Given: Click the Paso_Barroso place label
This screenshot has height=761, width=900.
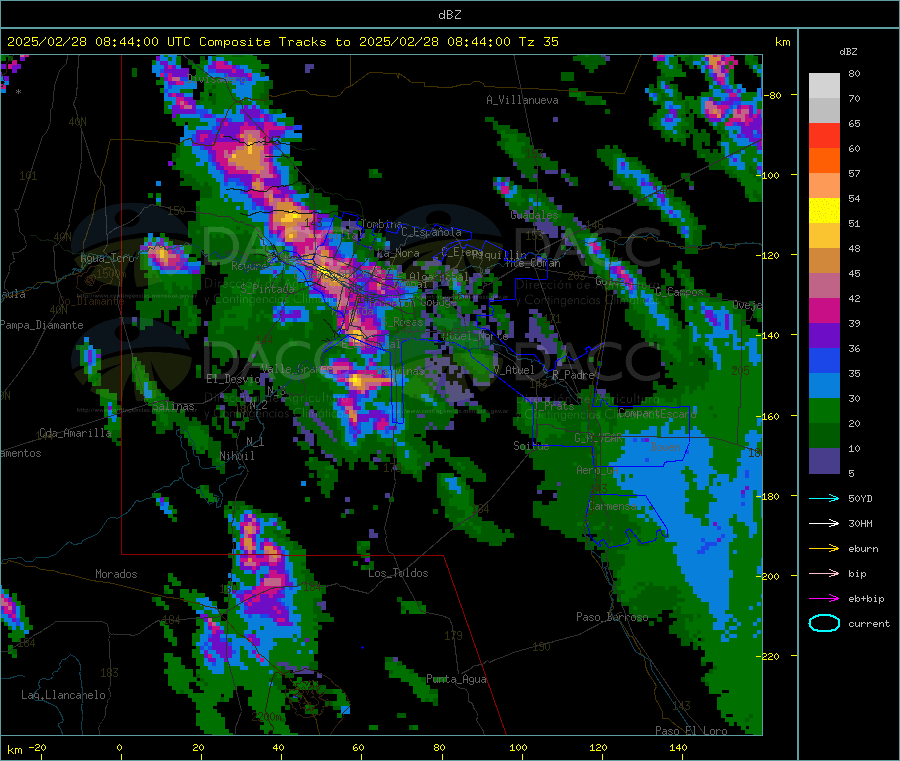Looking at the screenshot, I should point(612,617).
